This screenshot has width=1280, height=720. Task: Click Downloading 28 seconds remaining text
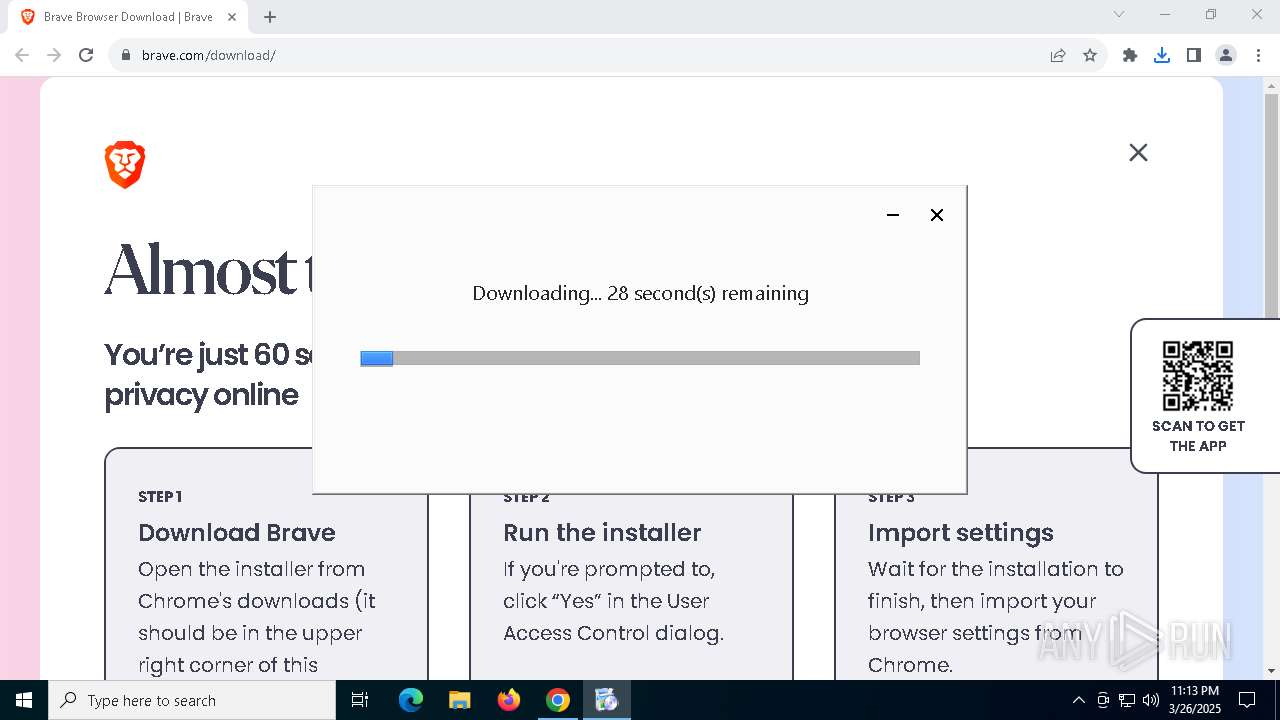[x=640, y=293]
